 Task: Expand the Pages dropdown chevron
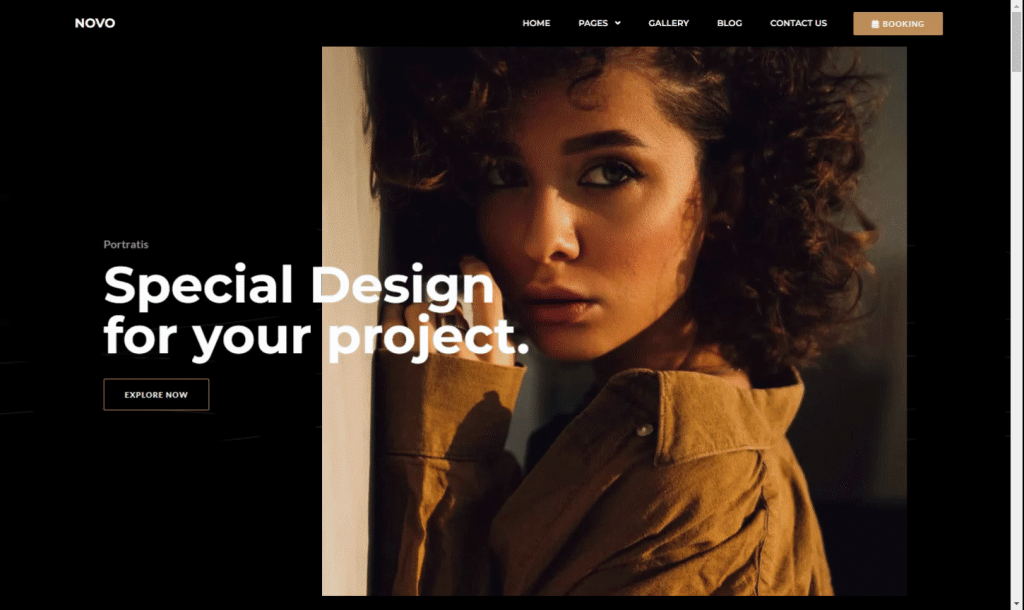[x=617, y=23]
